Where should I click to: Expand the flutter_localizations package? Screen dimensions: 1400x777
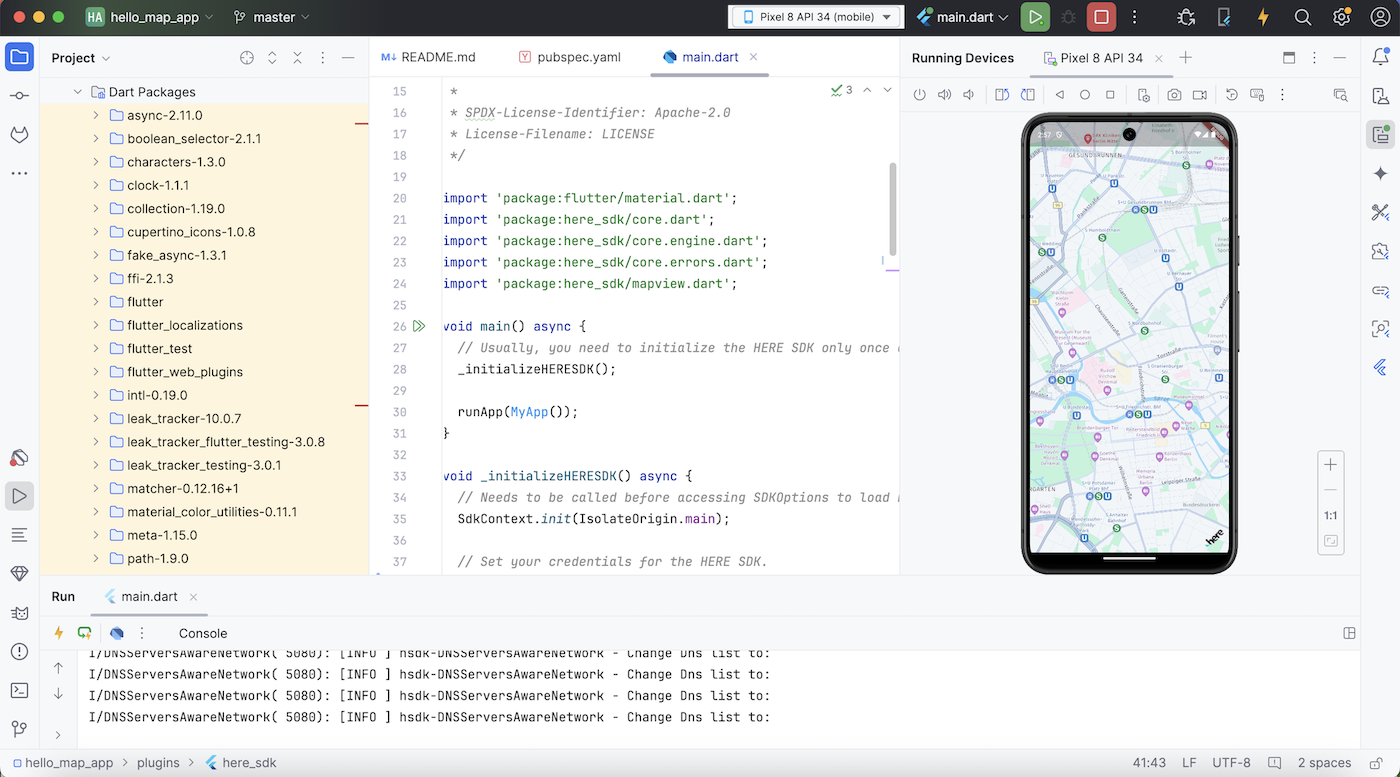(95, 325)
